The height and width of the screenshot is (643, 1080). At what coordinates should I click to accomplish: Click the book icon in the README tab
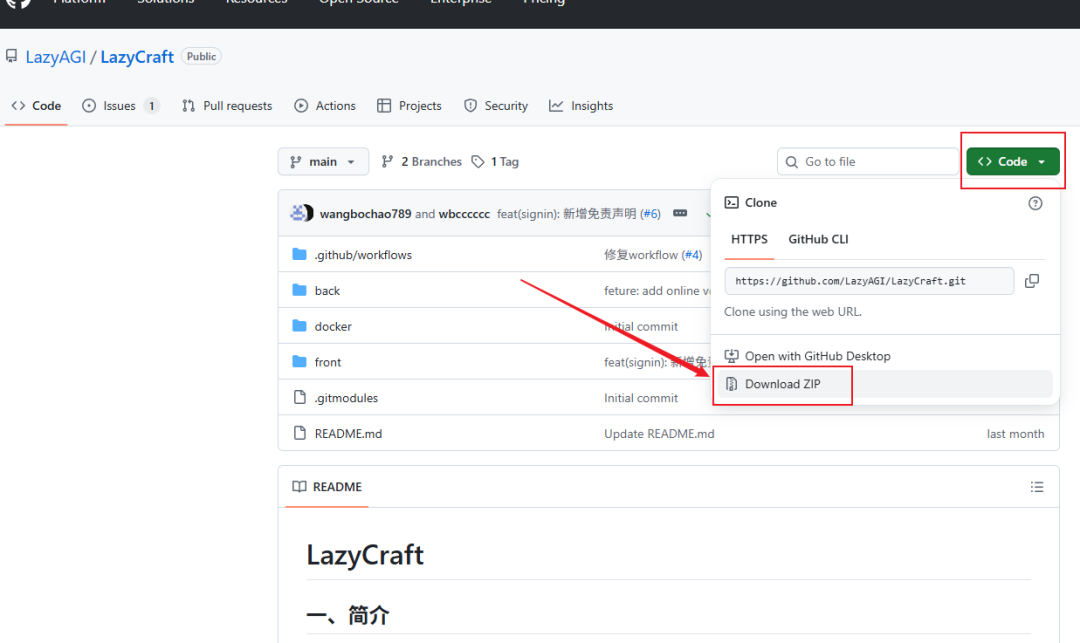click(299, 487)
